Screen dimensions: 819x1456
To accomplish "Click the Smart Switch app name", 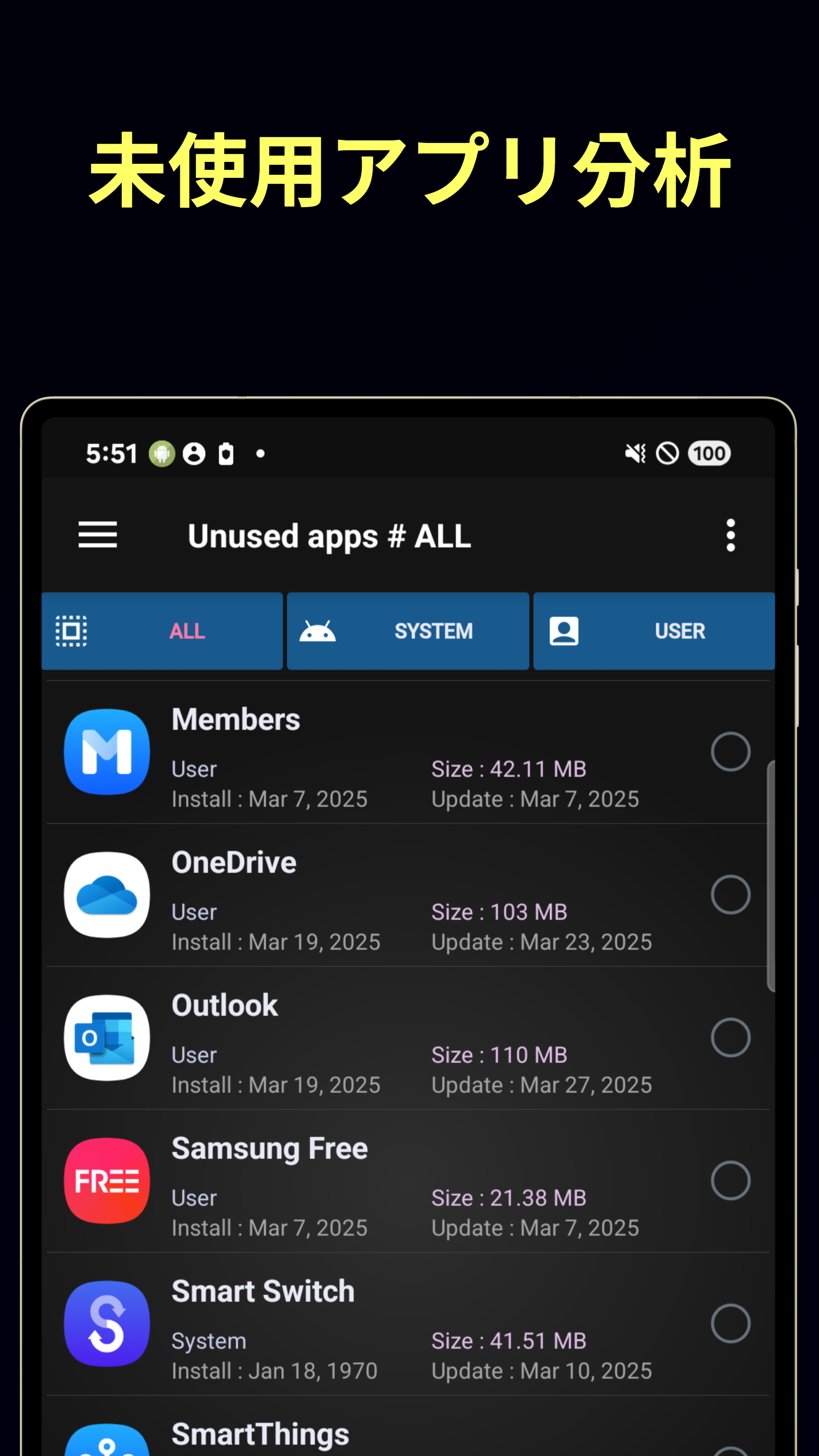I will [x=263, y=1291].
